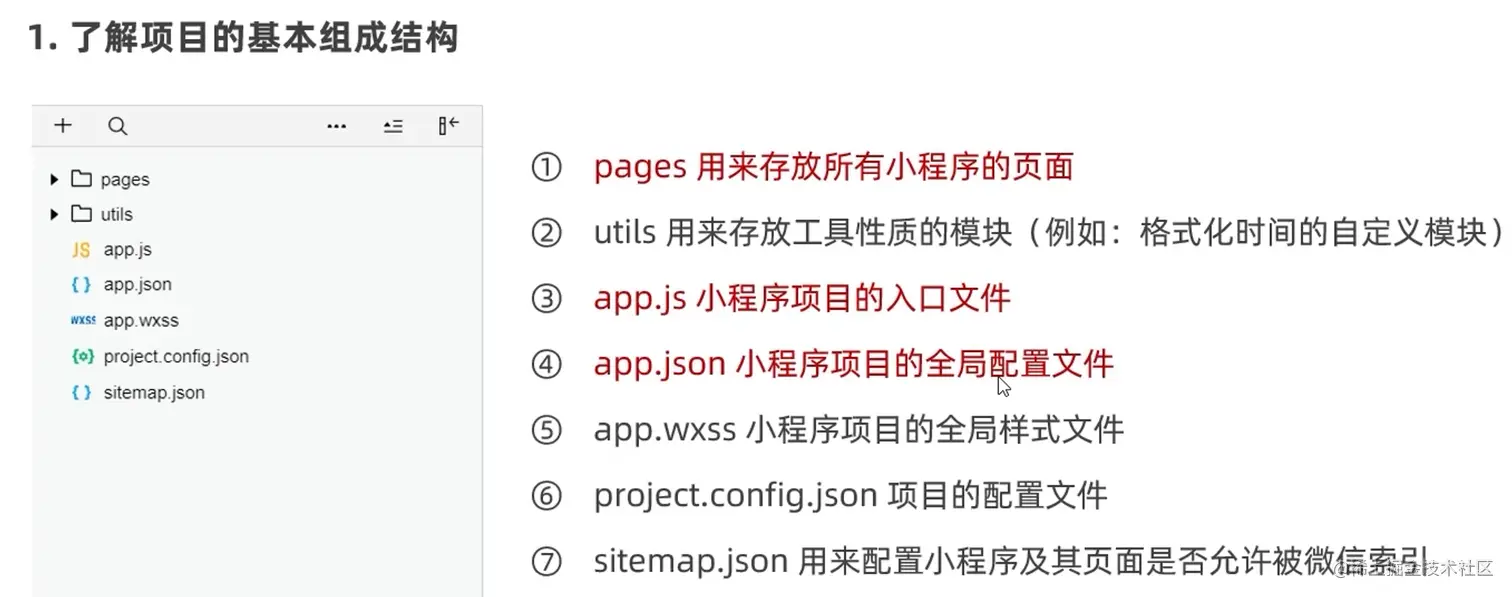Open the app.json file name in the tree
The height and width of the screenshot is (597, 1512).
click(137, 285)
